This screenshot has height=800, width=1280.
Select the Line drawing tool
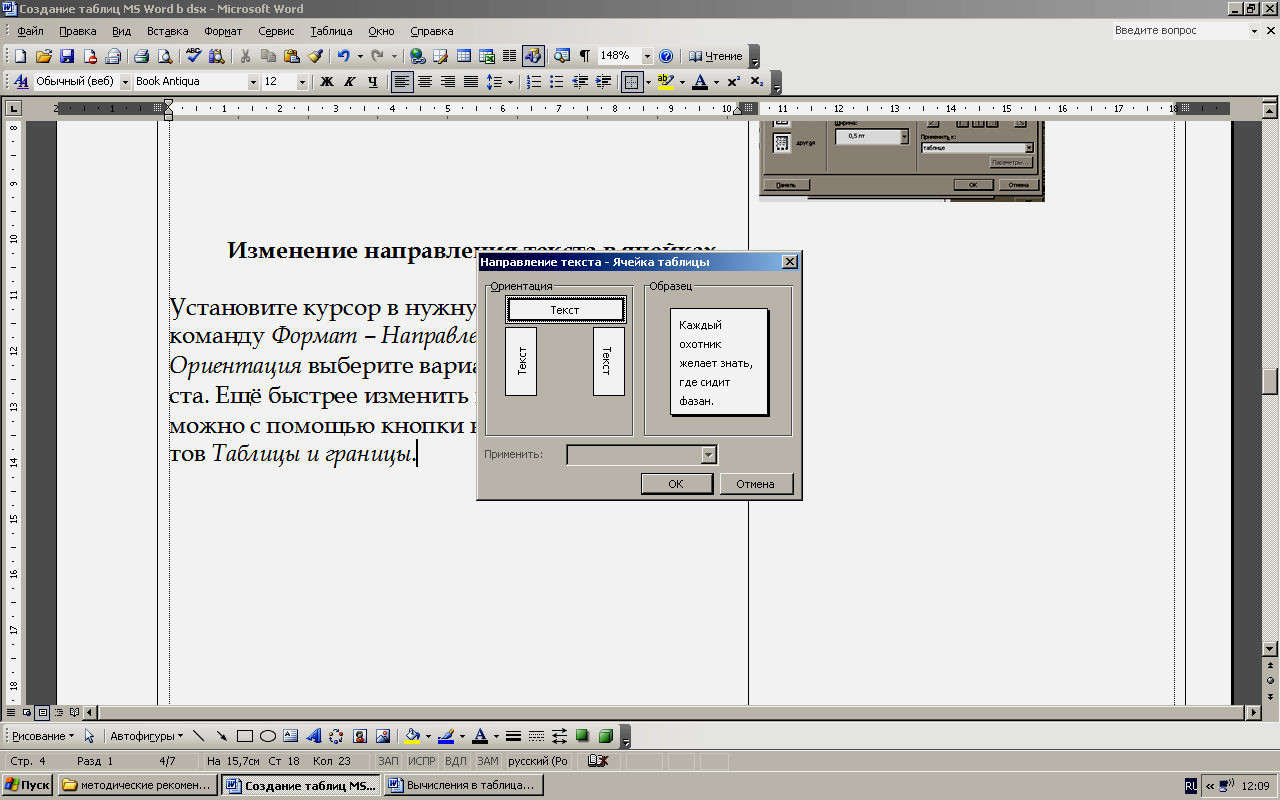pyautogui.click(x=198, y=736)
